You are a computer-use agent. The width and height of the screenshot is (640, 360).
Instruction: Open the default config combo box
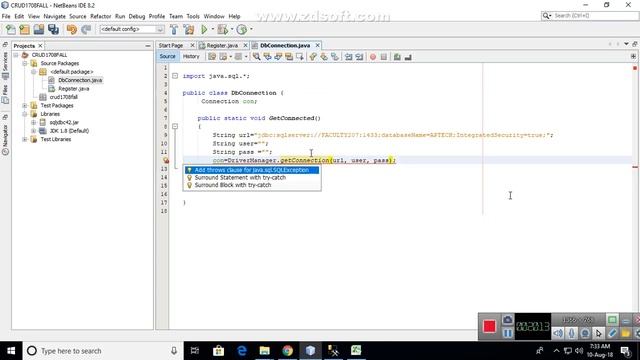[132, 29]
